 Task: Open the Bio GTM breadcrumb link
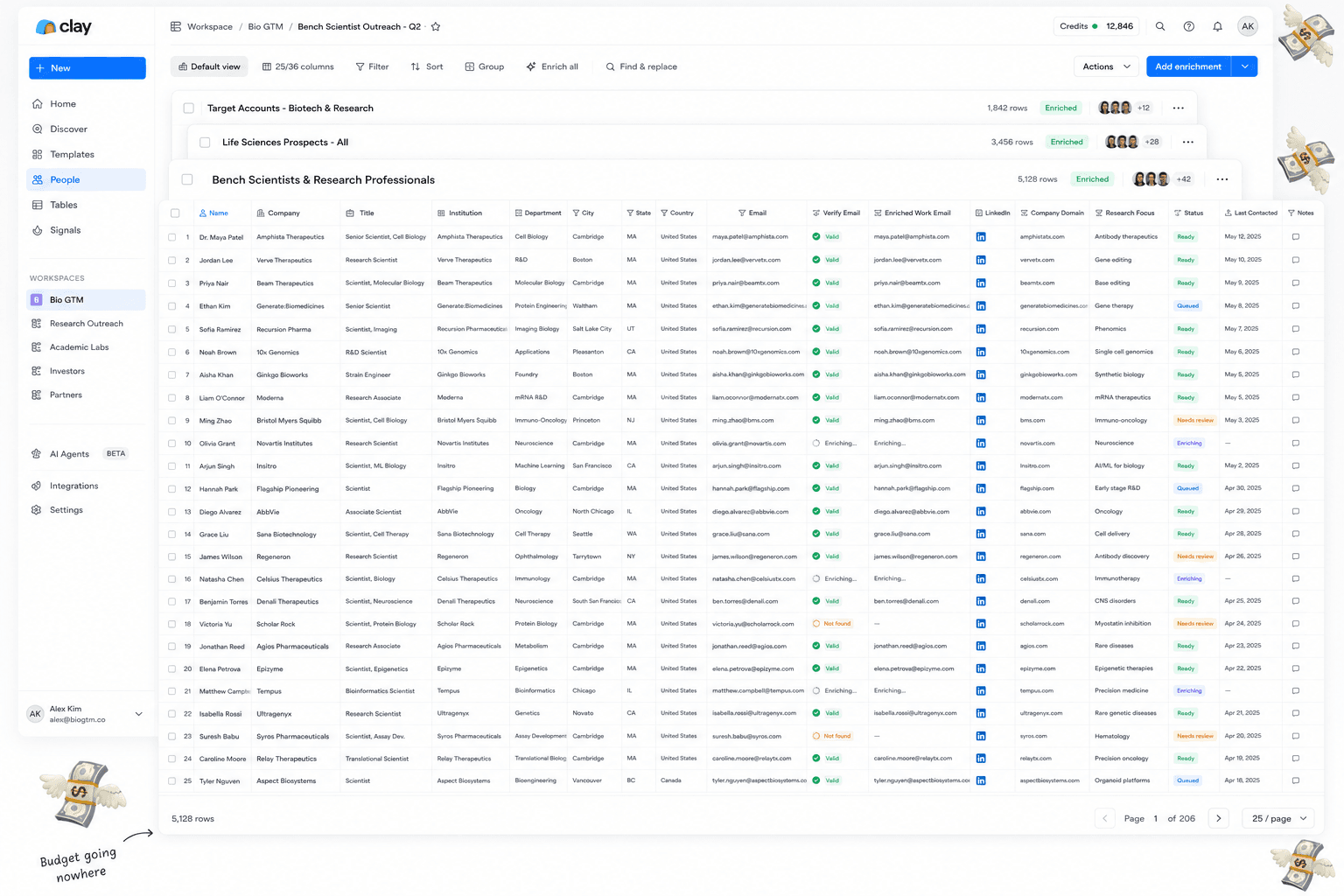[x=265, y=26]
